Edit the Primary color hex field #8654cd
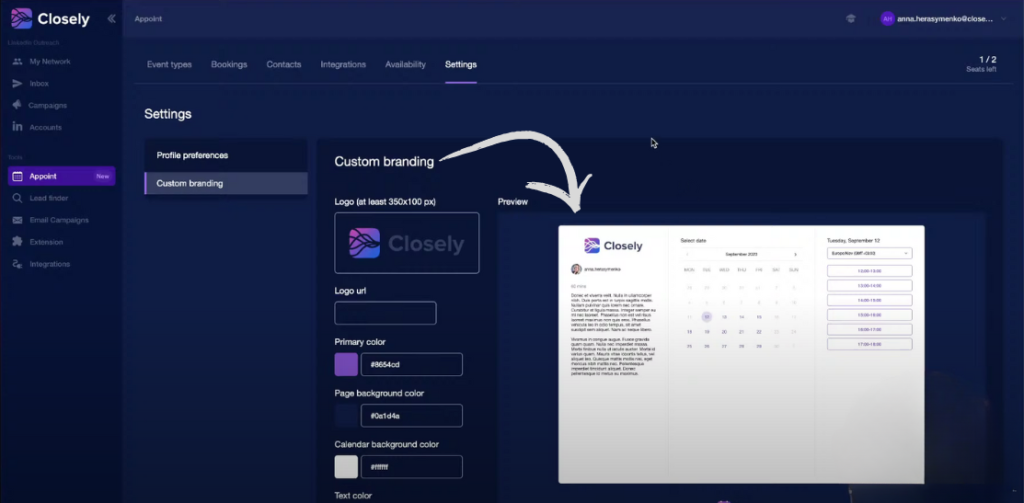 click(x=411, y=365)
